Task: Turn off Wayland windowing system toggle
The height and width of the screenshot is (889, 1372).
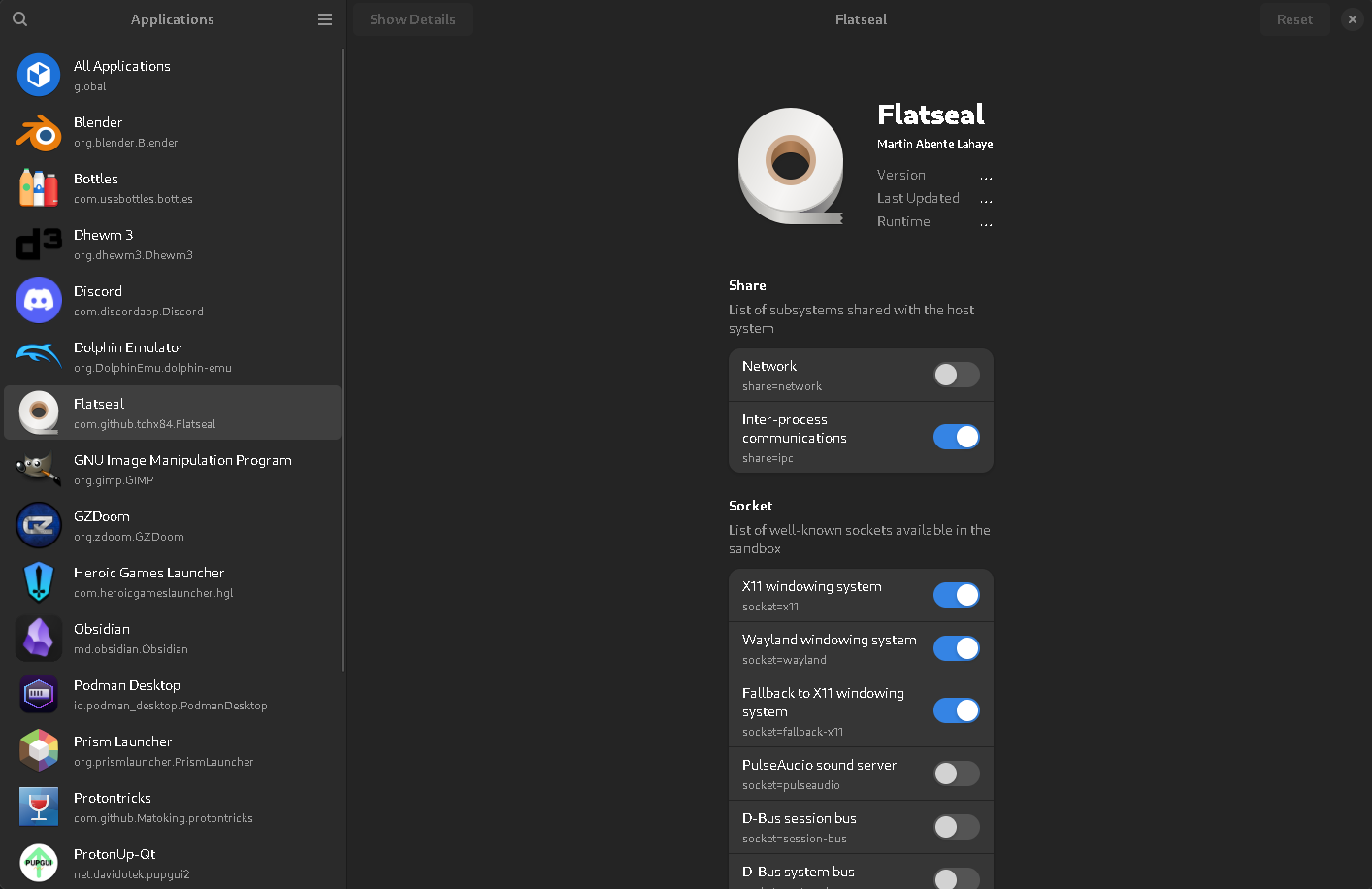Action: (x=957, y=648)
